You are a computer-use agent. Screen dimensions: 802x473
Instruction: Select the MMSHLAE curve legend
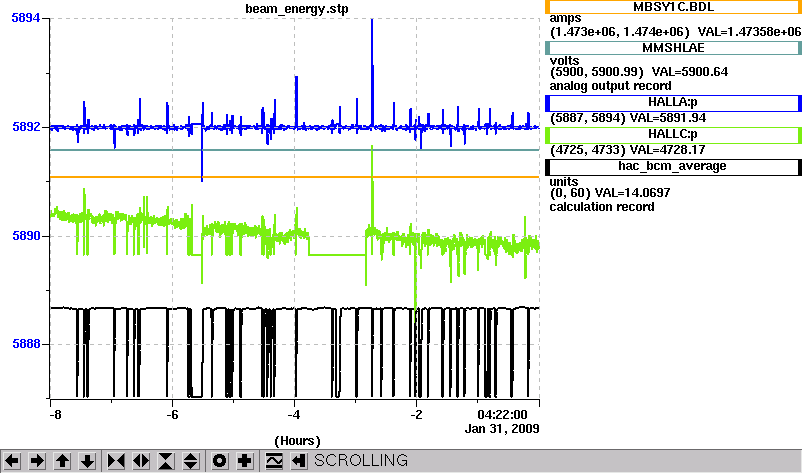(x=673, y=48)
